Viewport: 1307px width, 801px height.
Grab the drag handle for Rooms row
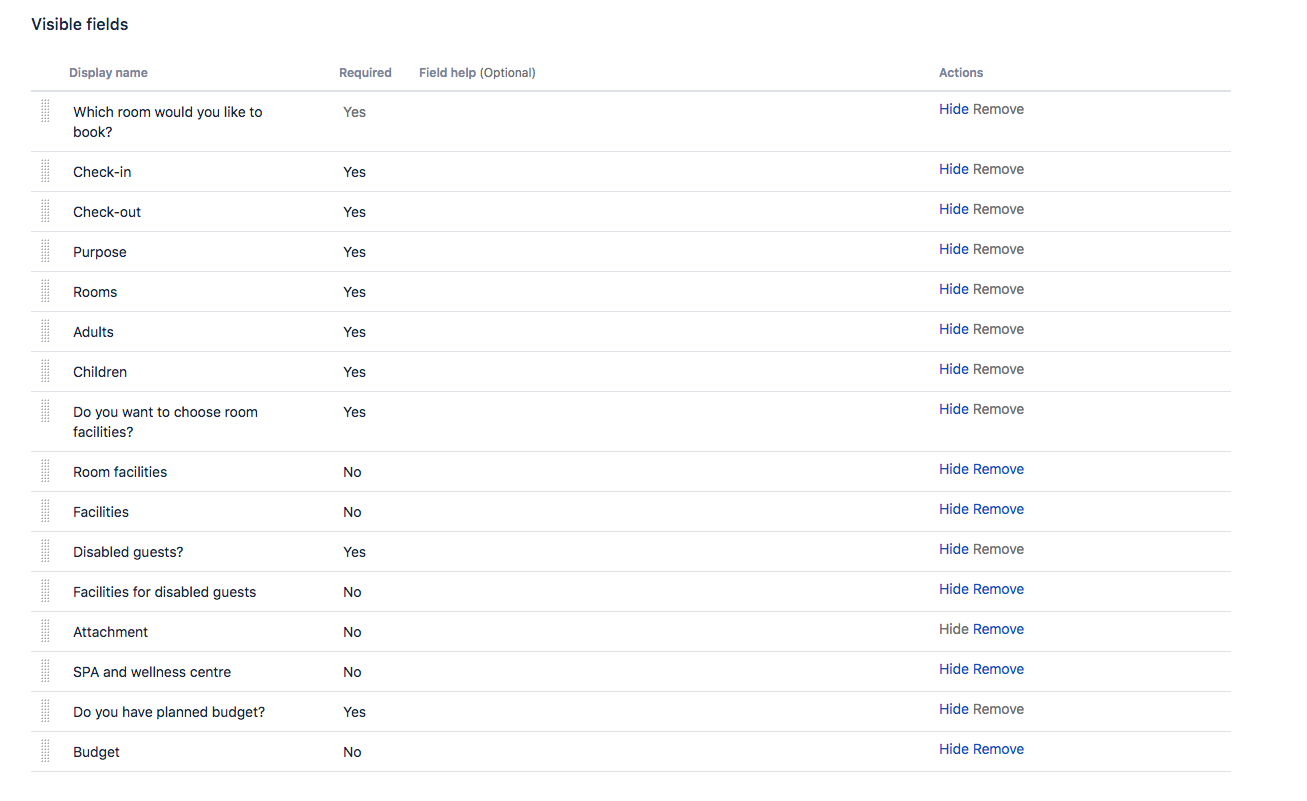pyautogui.click(x=45, y=290)
